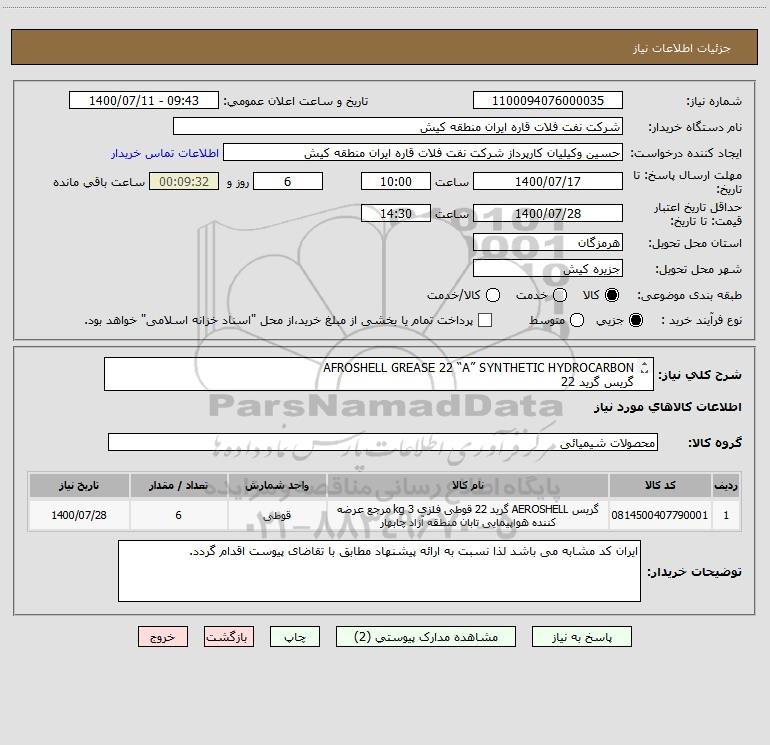Screen dimensions: 770x745
Task: Click the validity time 14:30 field
Action: pyautogui.click(x=396, y=213)
